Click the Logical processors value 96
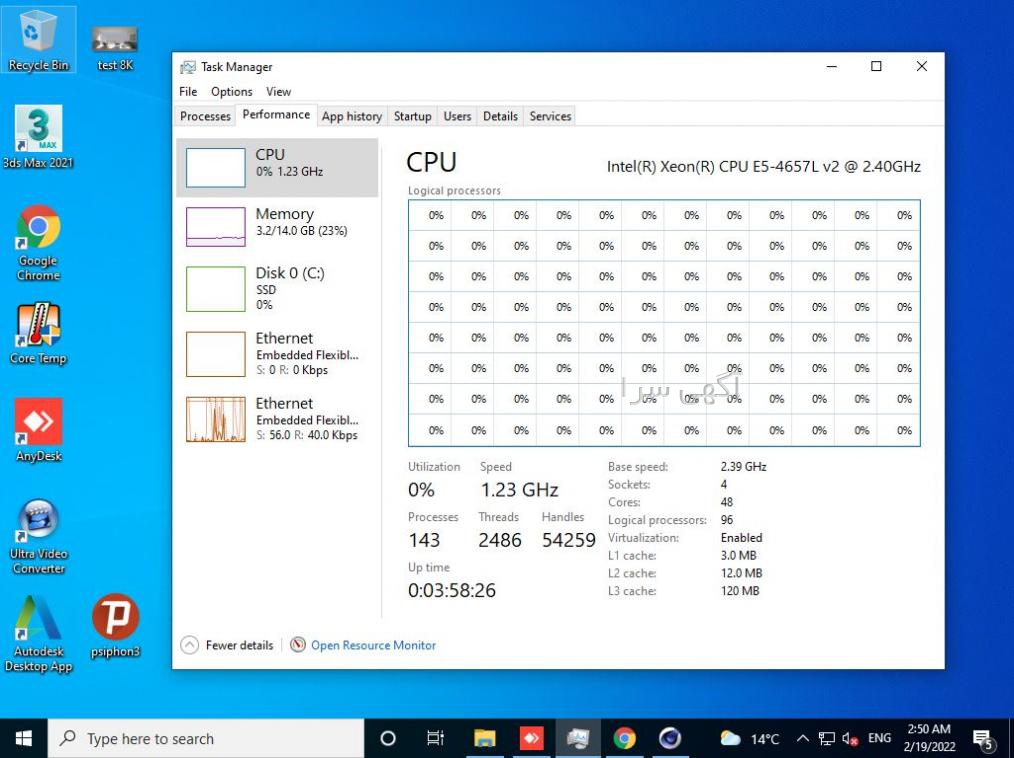The image size is (1014, 758). [727, 520]
